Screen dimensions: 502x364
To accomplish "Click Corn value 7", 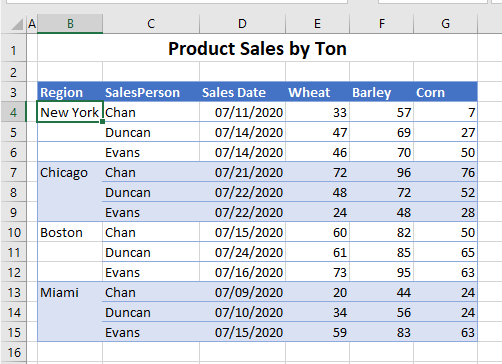I will [445, 112].
